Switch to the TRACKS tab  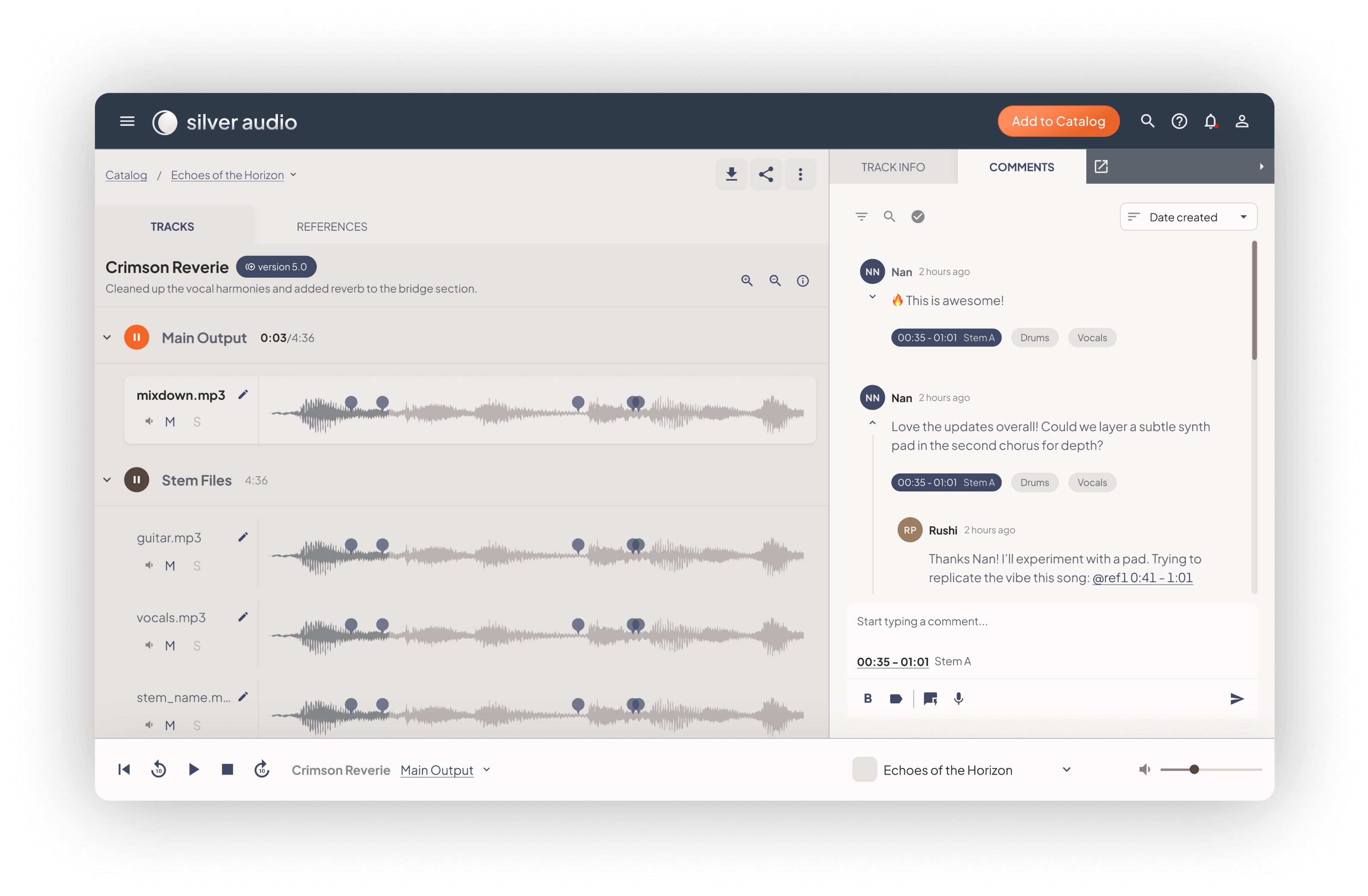pyautogui.click(x=172, y=227)
